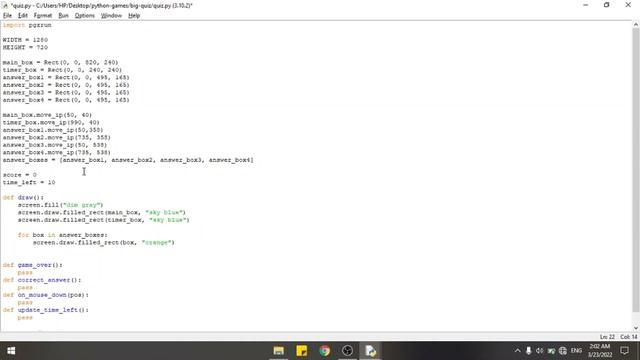This screenshot has height=360, width=640.
Task: Click the battery tray icon
Action: point(551,351)
